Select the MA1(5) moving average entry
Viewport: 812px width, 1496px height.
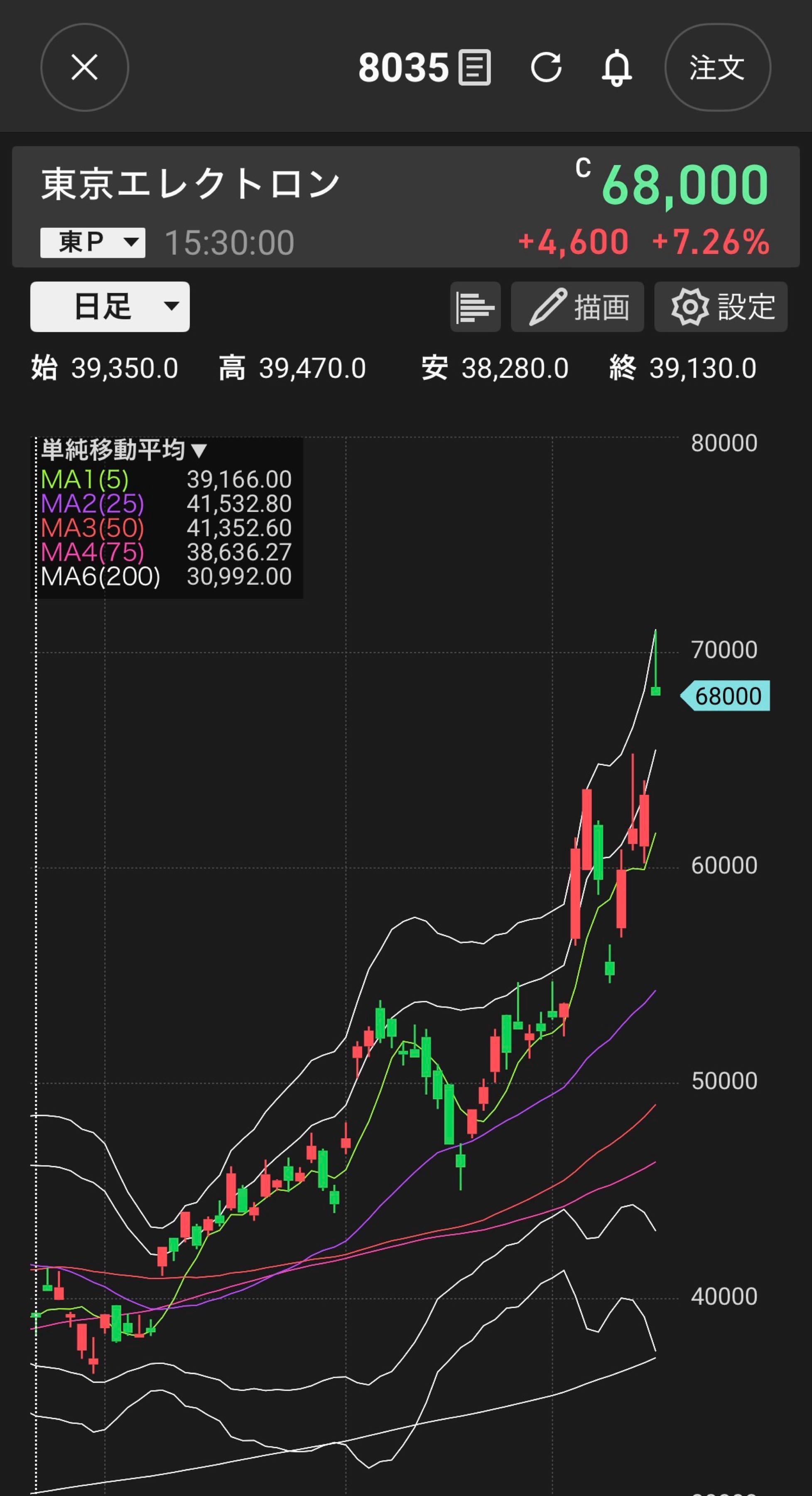point(166,480)
